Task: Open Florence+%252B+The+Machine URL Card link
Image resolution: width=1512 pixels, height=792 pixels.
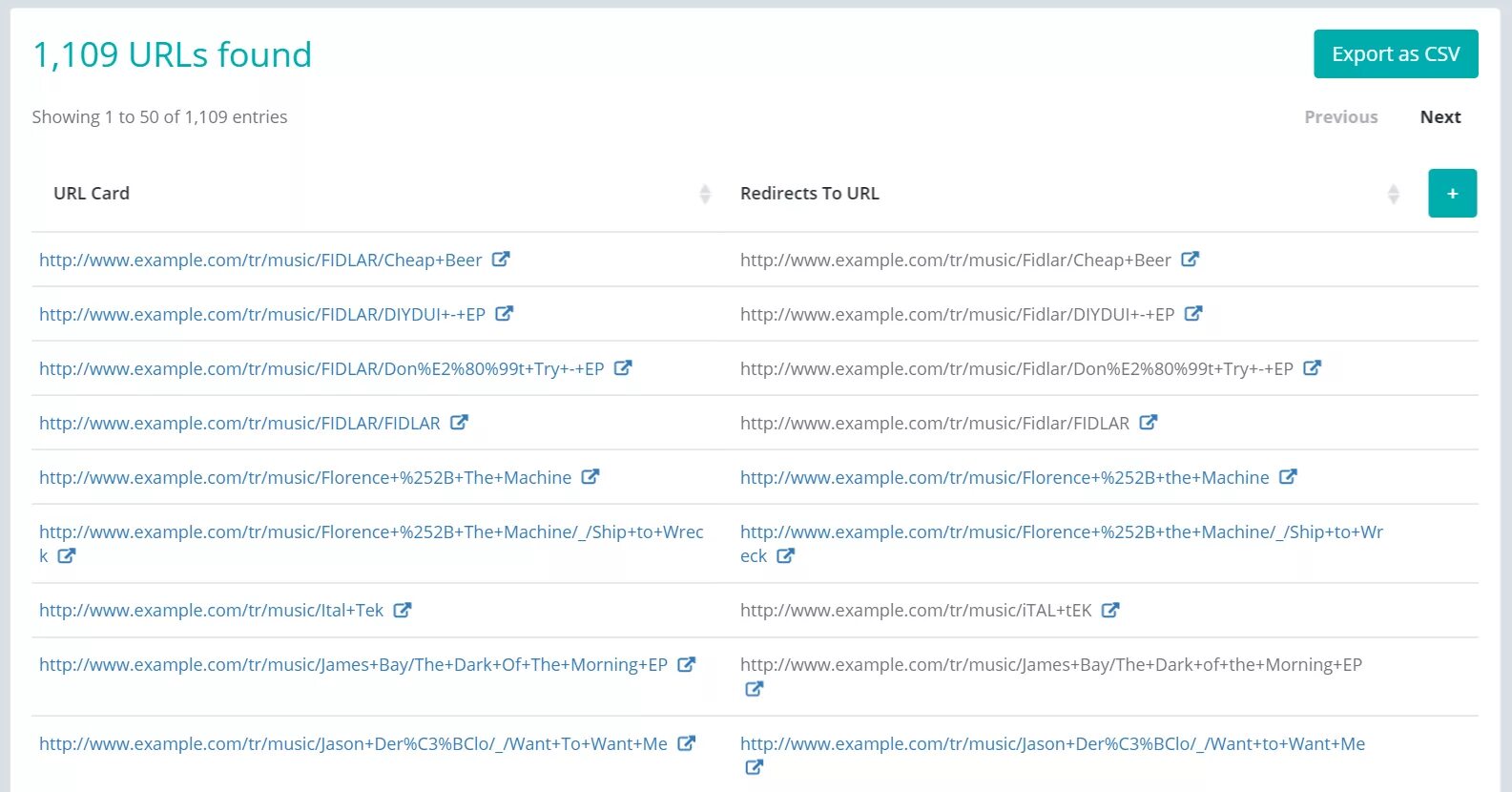Action: coord(305,478)
